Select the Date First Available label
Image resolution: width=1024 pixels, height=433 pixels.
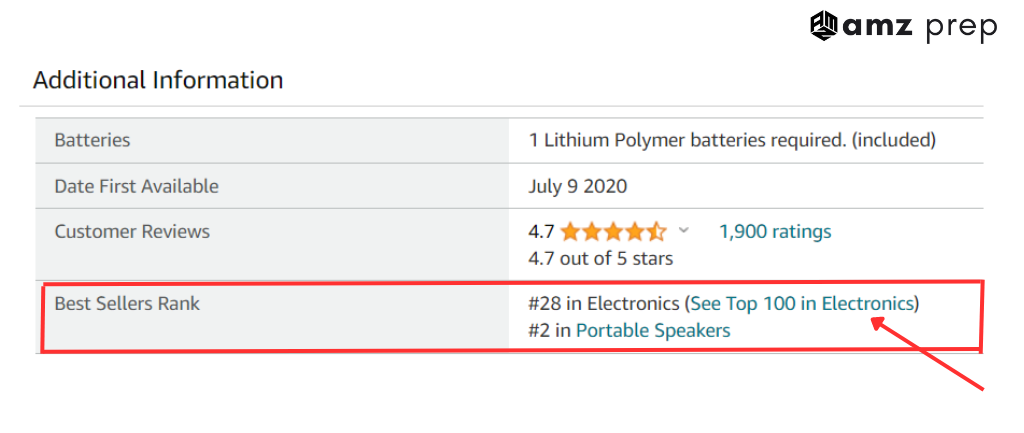click(x=136, y=186)
